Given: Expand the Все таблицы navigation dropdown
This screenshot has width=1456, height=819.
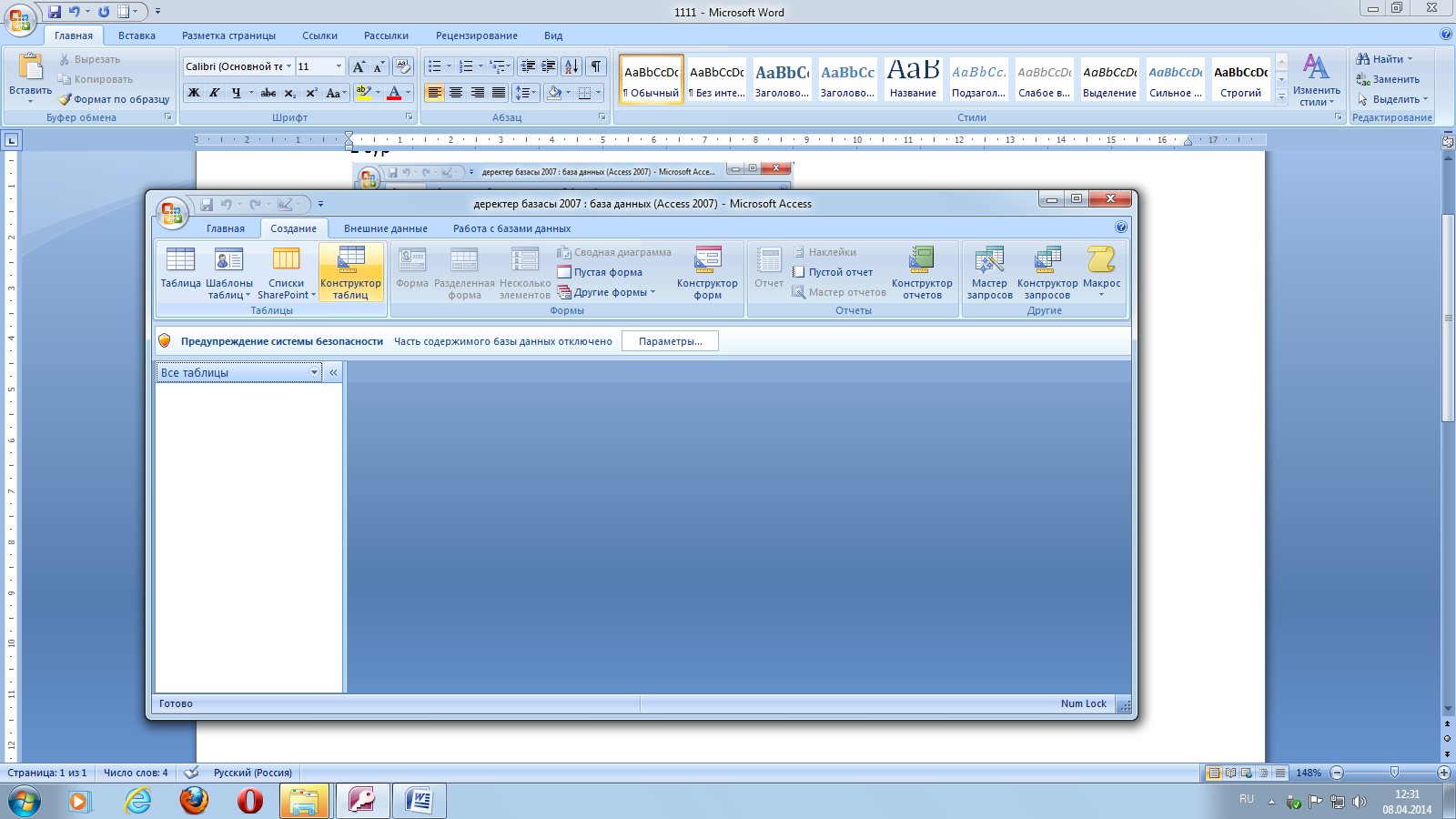Looking at the screenshot, I should pos(314,372).
